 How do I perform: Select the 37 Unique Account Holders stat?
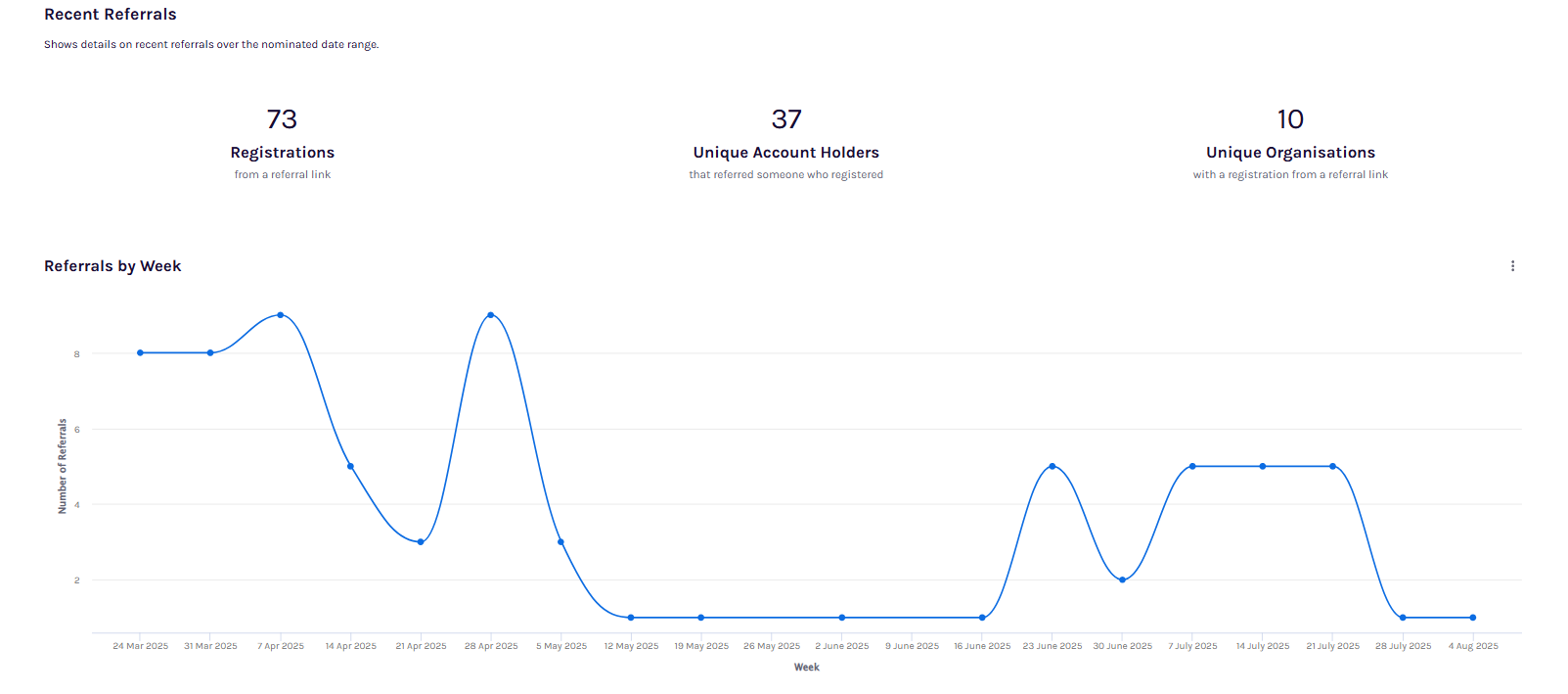[x=786, y=119]
